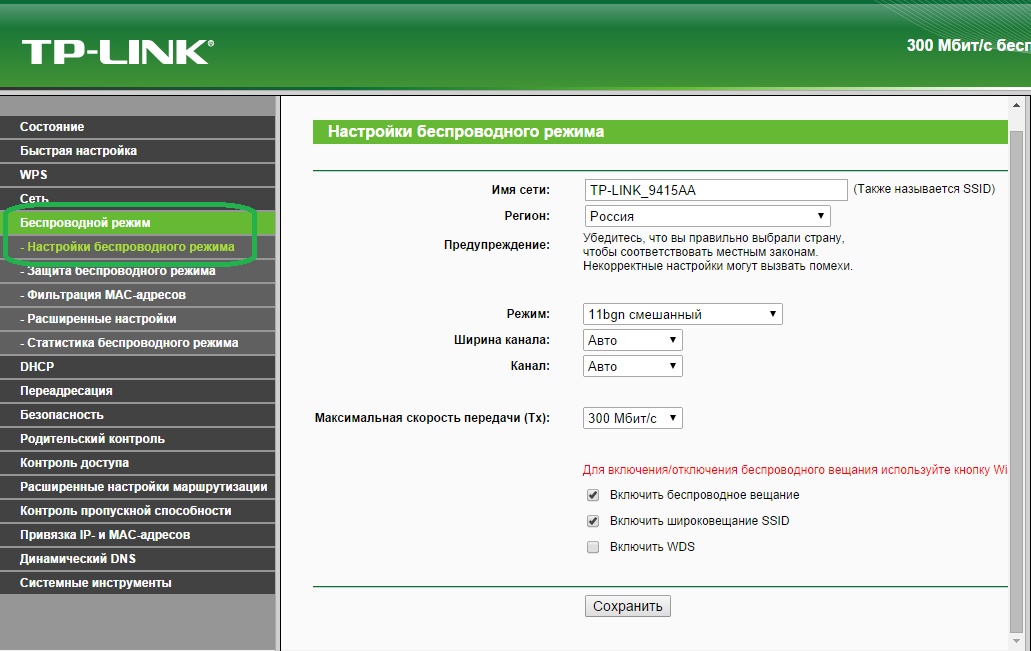Go to Быстрая настройка in the sidebar

tap(78, 151)
